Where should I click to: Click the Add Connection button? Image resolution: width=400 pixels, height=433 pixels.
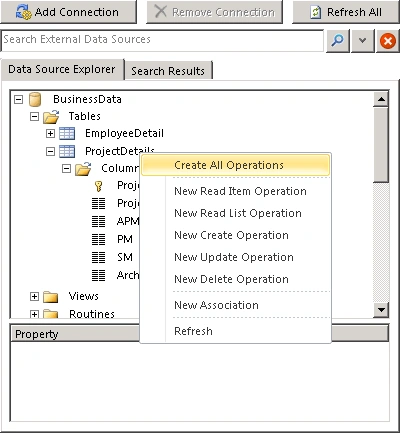(68, 12)
